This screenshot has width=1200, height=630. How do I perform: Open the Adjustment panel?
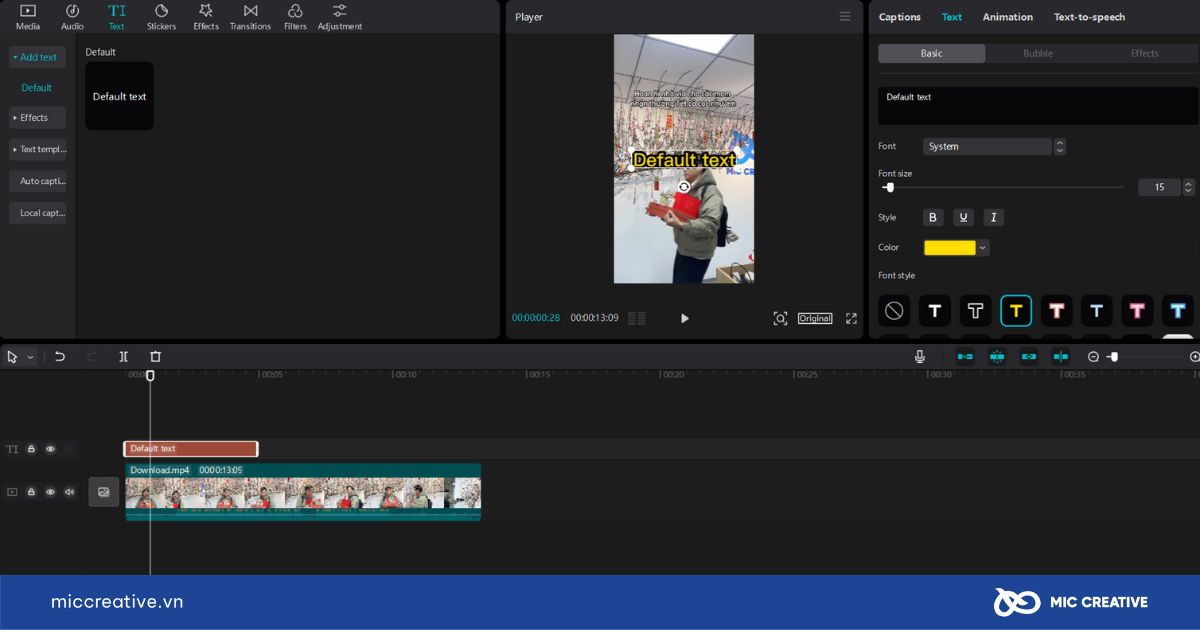coord(340,17)
